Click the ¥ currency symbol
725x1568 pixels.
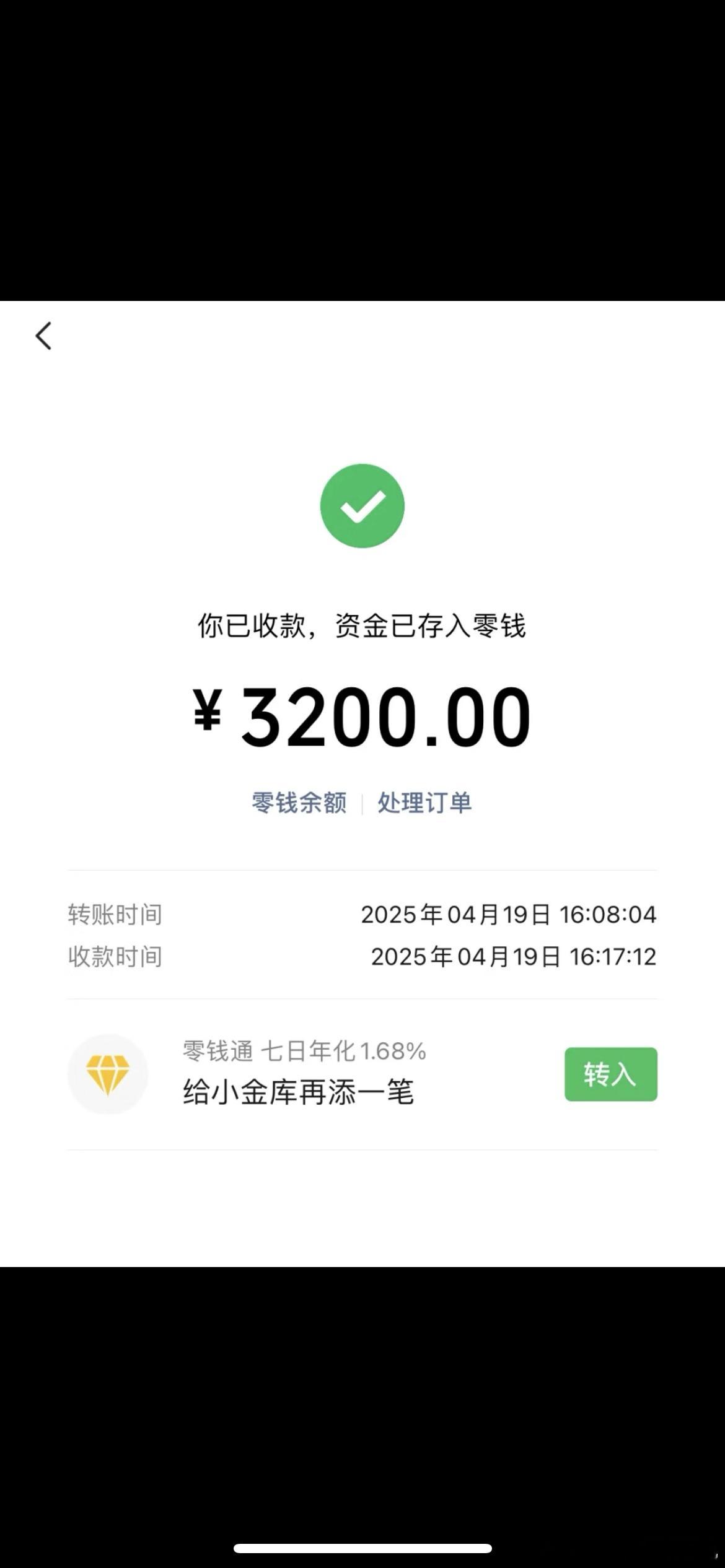coord(208,711)
